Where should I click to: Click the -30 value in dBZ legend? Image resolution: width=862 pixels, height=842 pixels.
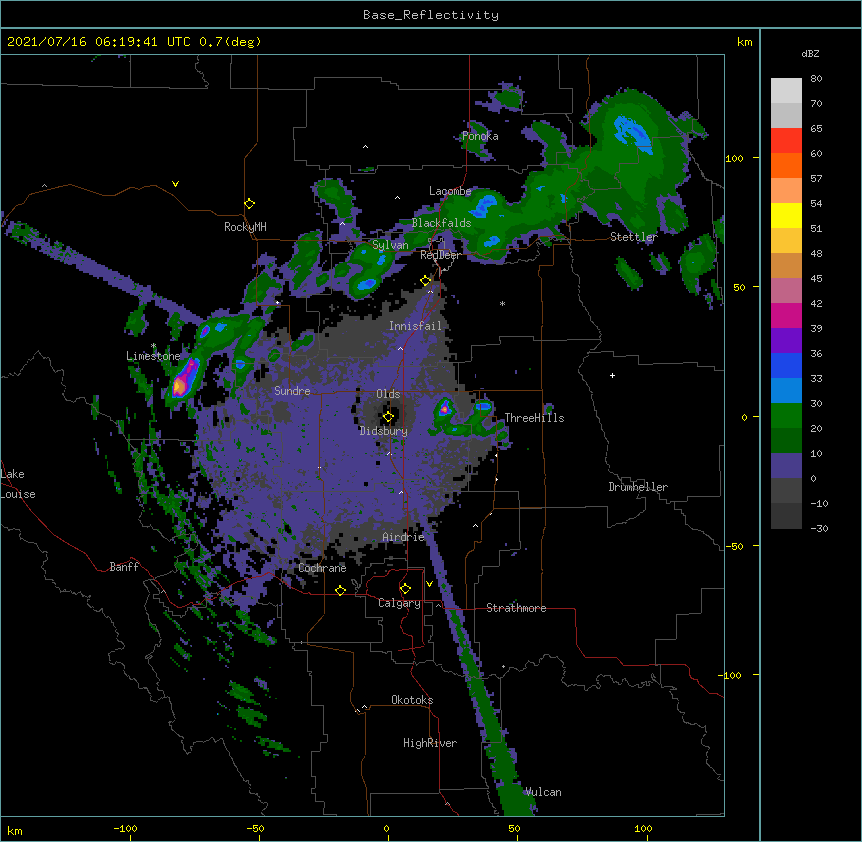819,528
